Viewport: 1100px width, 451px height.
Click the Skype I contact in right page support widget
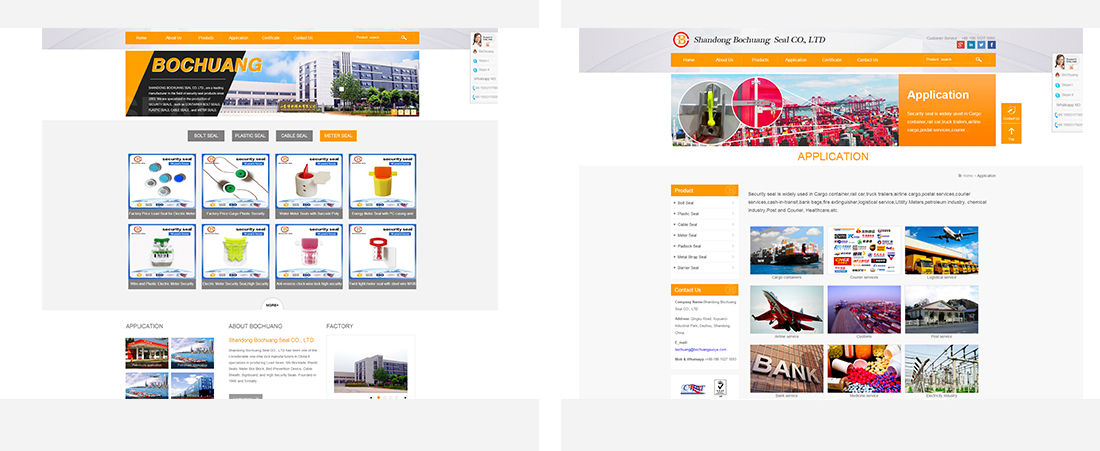point(1066,84)
